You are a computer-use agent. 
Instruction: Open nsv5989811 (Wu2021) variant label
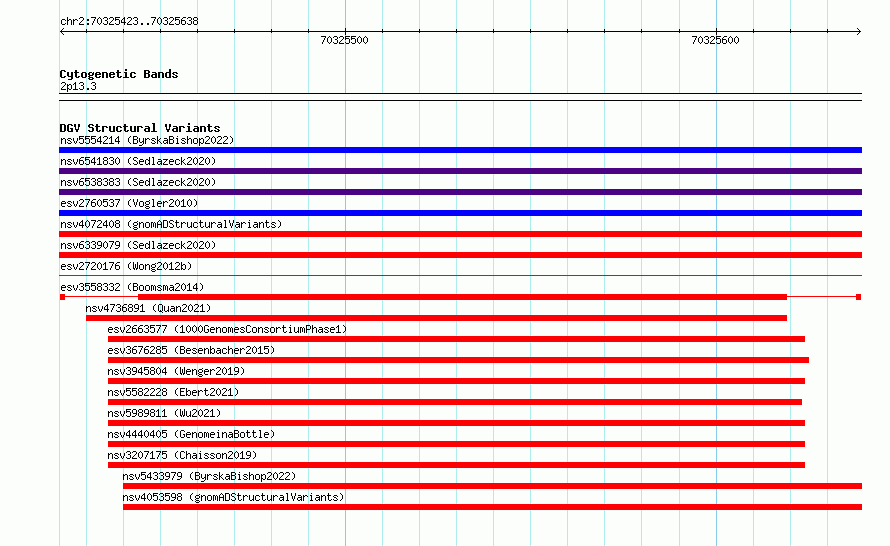164,413
